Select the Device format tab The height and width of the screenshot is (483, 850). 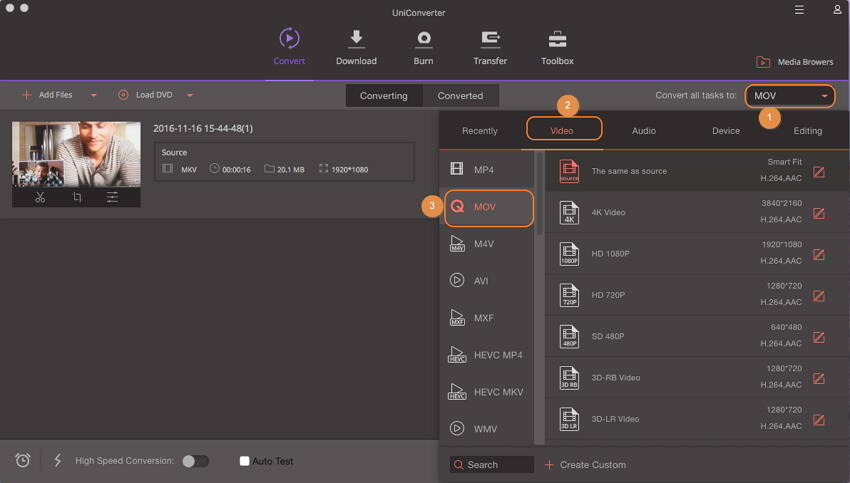(x=726, y=131)
